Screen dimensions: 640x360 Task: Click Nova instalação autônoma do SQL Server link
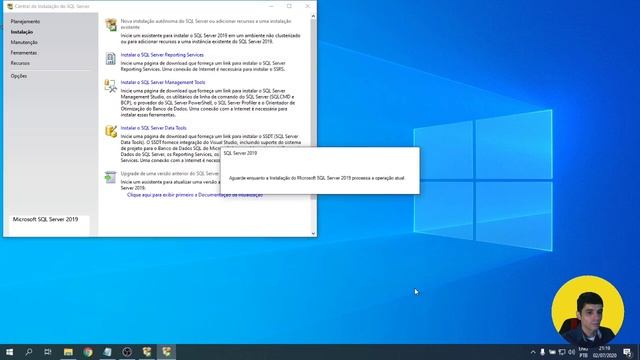pyautogui.click(x=206, y=24)
